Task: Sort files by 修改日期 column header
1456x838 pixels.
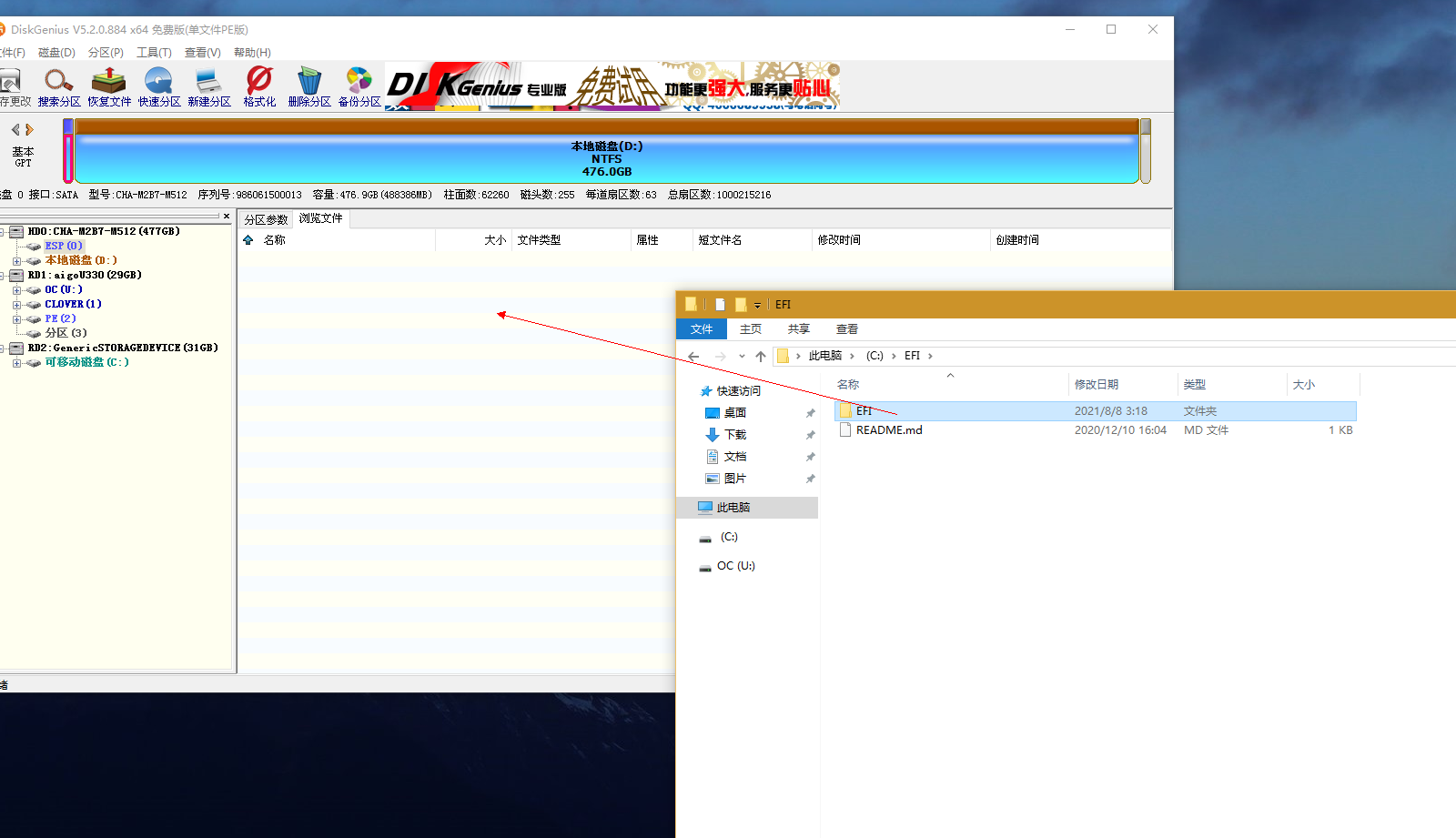Action: [x=1097, y=385]
